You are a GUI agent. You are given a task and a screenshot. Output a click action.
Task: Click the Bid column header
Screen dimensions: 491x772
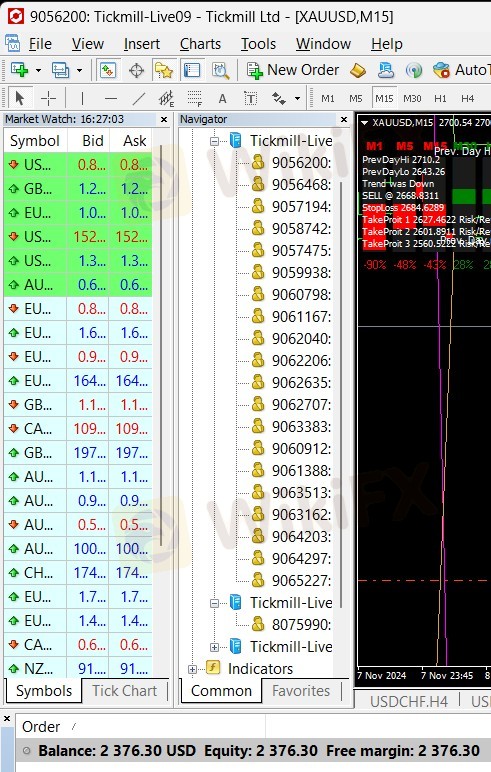88,141
